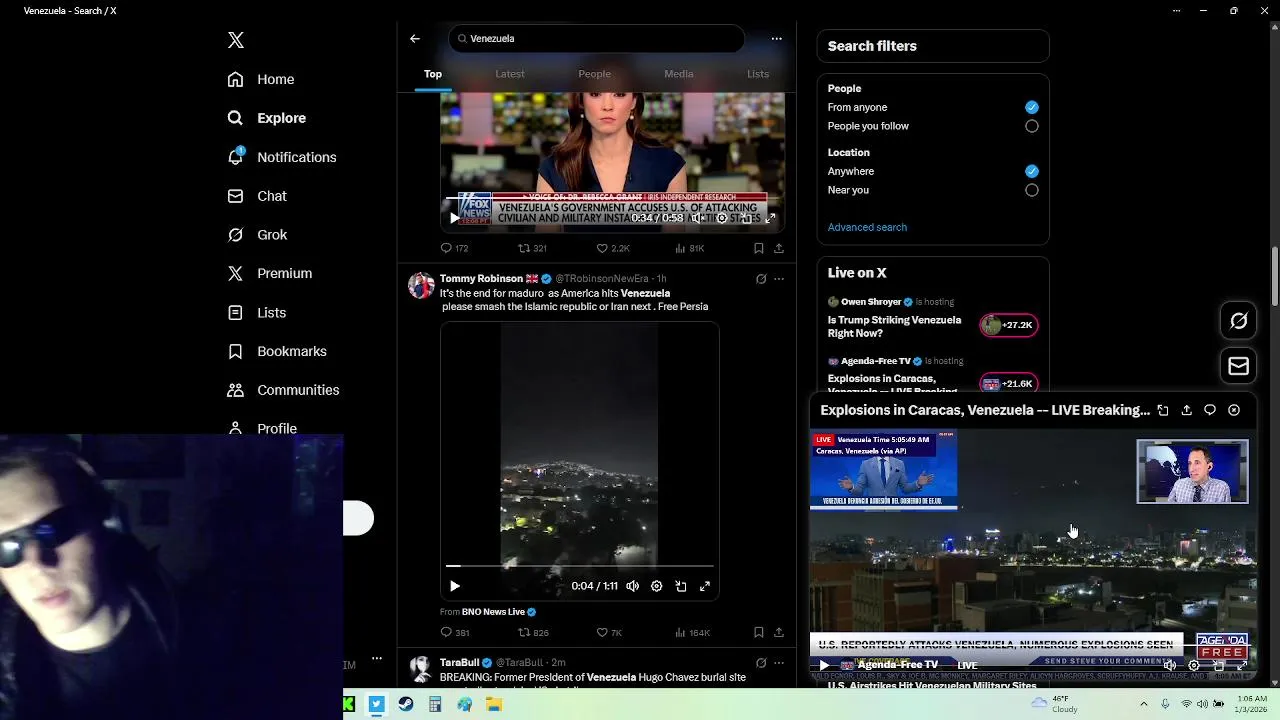Image resolution: width=1280 pixels, height=720 pixels.
Task: Switch to the Top tab
Action: 433,74
